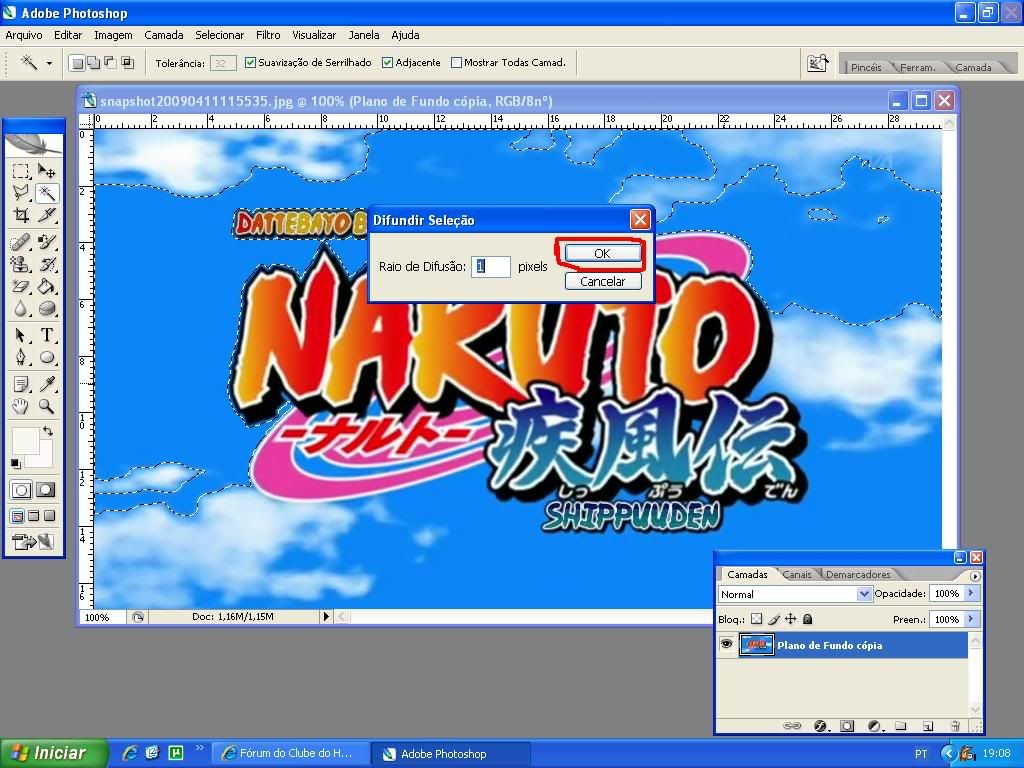Select the Magic Wand tool in toolbox

[46, 193]
